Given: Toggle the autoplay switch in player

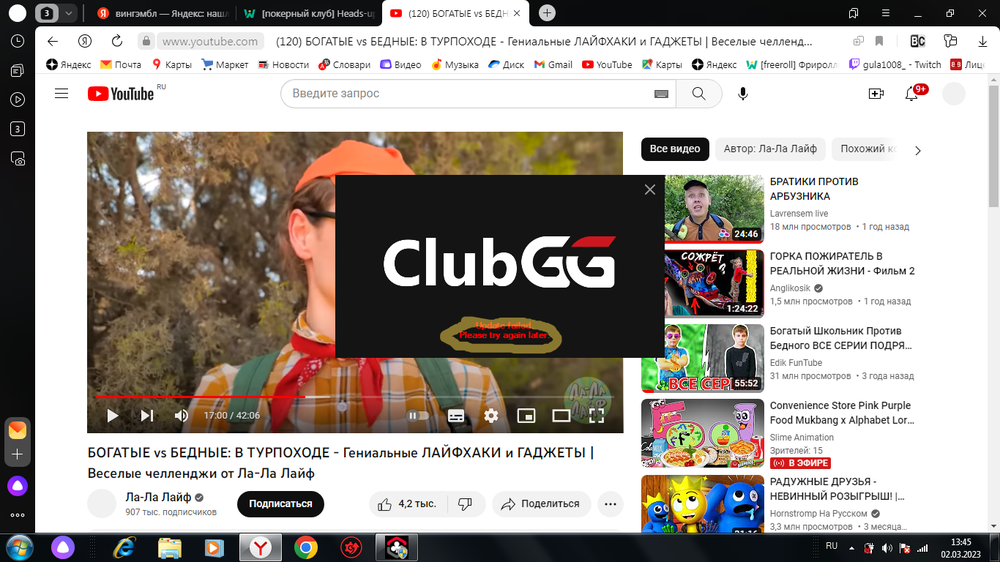Looking at the screenshot, I should click(x=417, y=415).
